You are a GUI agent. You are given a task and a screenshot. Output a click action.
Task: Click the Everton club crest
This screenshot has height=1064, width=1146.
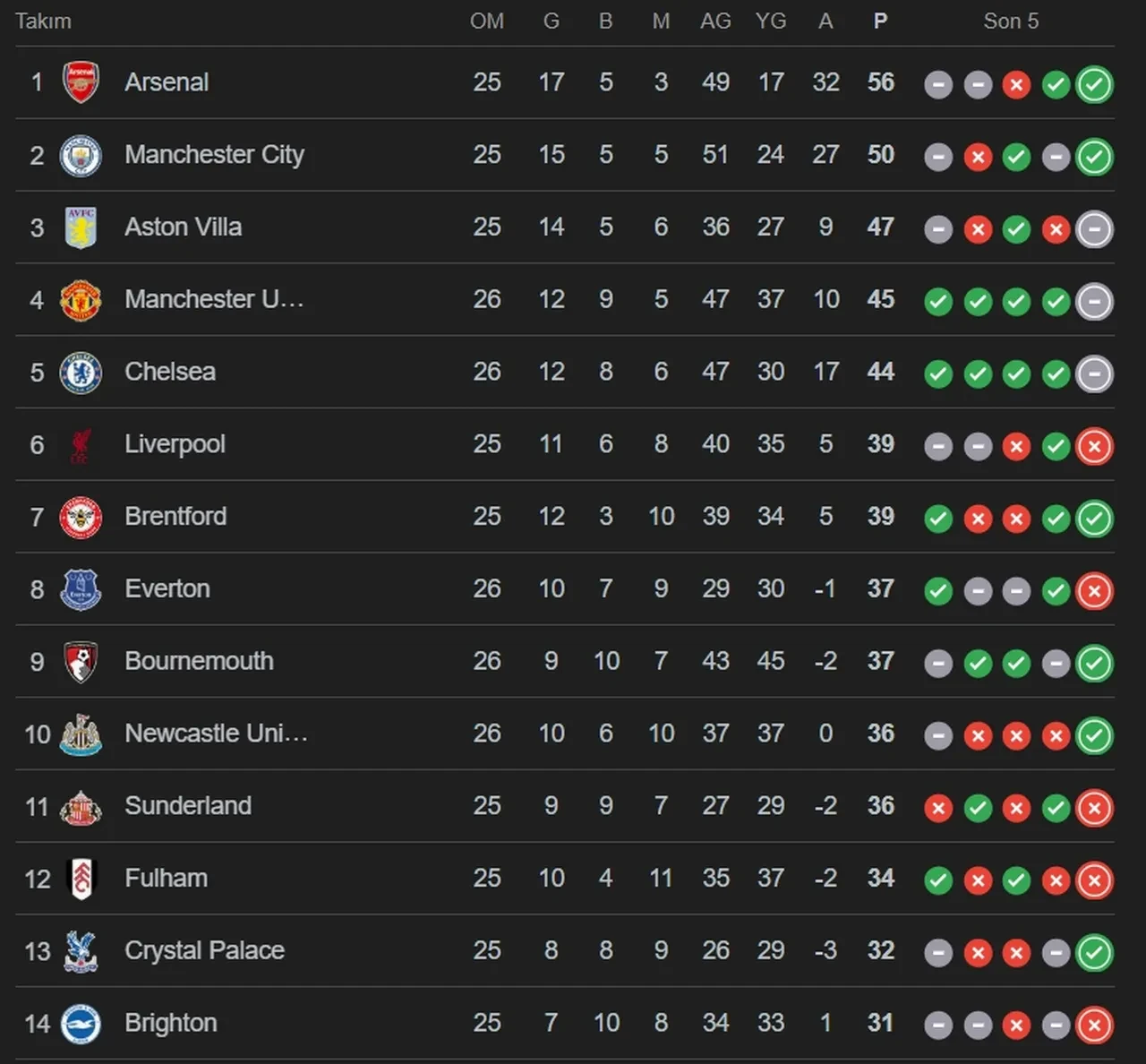point(81,589)
